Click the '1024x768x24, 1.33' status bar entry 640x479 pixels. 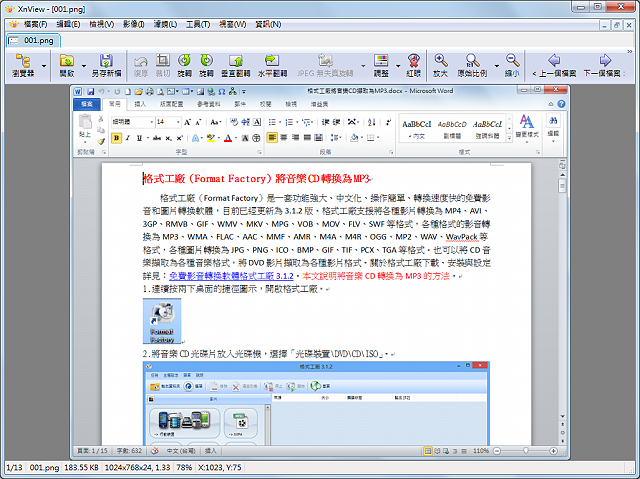pyautogui.click(x=137, y=467)
